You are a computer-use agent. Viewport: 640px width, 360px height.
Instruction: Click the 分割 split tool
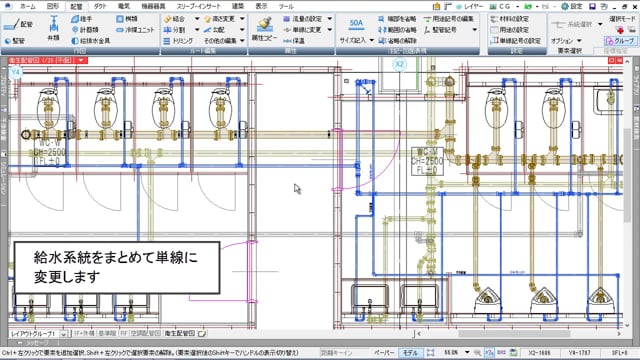[174, 30]
